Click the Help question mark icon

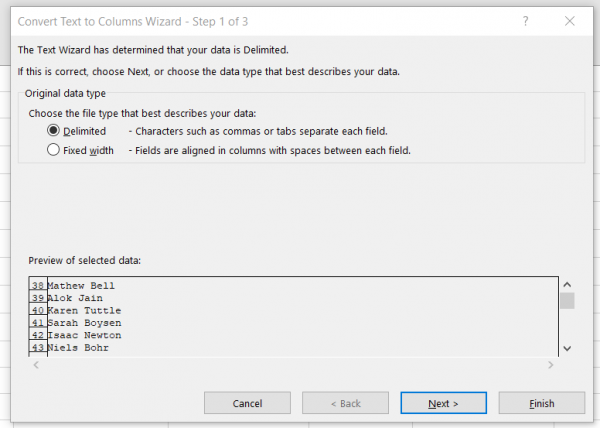point(525,20)
